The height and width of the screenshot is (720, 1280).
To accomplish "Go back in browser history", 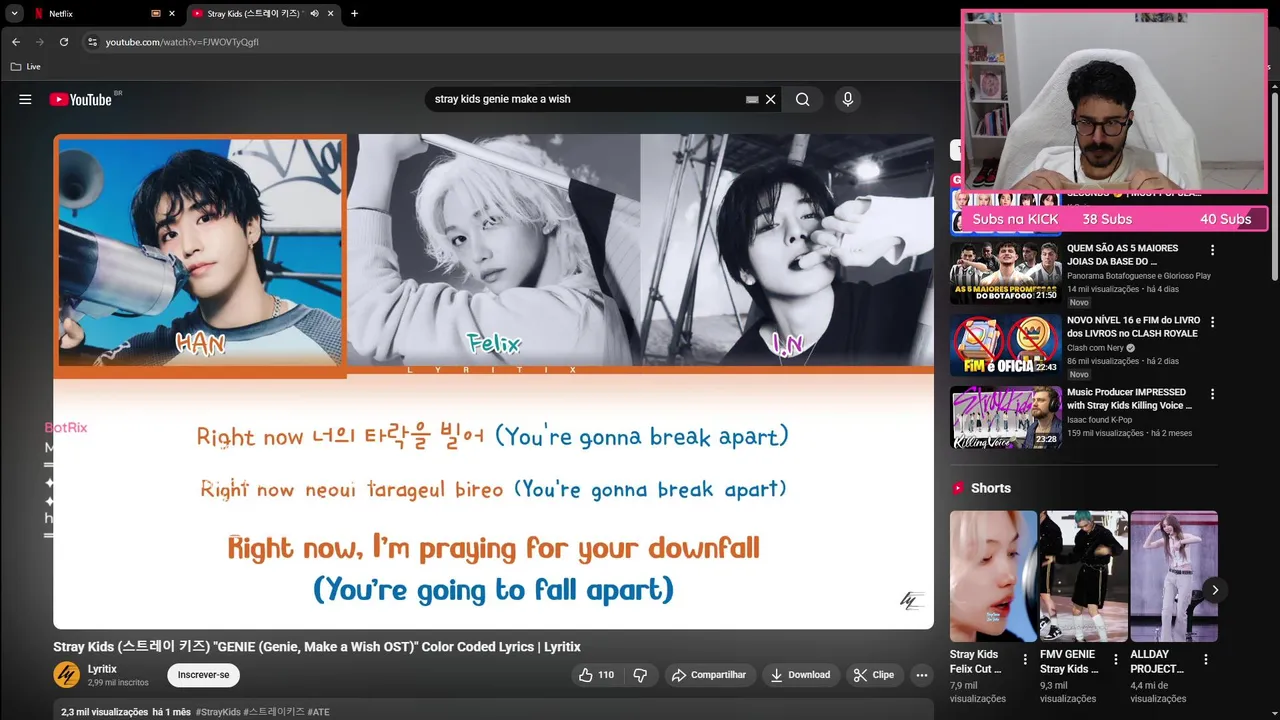I will (16, 42).
